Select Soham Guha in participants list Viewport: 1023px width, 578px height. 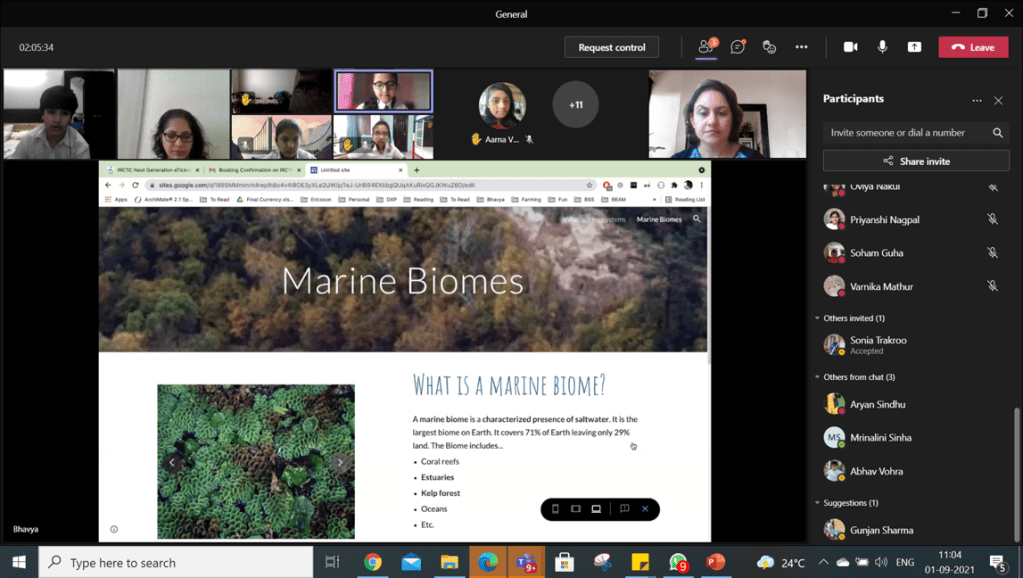pyautogui.click(x=876, y=253)
